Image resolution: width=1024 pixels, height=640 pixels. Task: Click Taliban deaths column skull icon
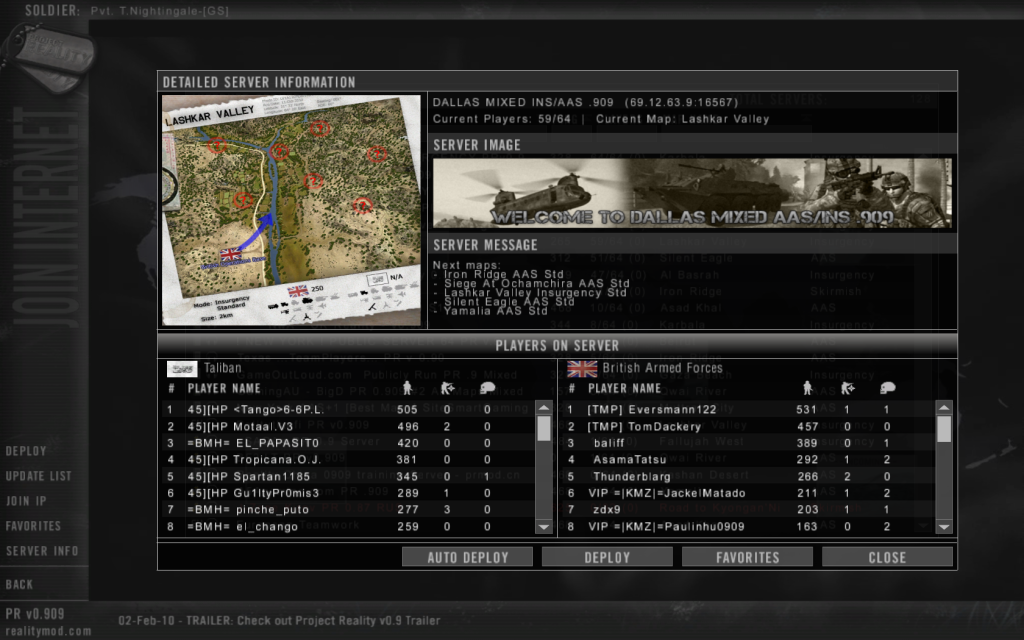point(487,388)
